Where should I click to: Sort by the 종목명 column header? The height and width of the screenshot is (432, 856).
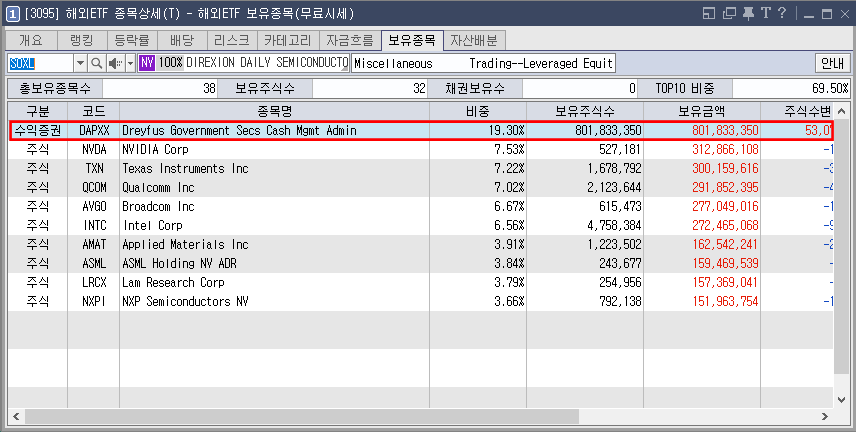pyautogui.click(x=275, y=111)
